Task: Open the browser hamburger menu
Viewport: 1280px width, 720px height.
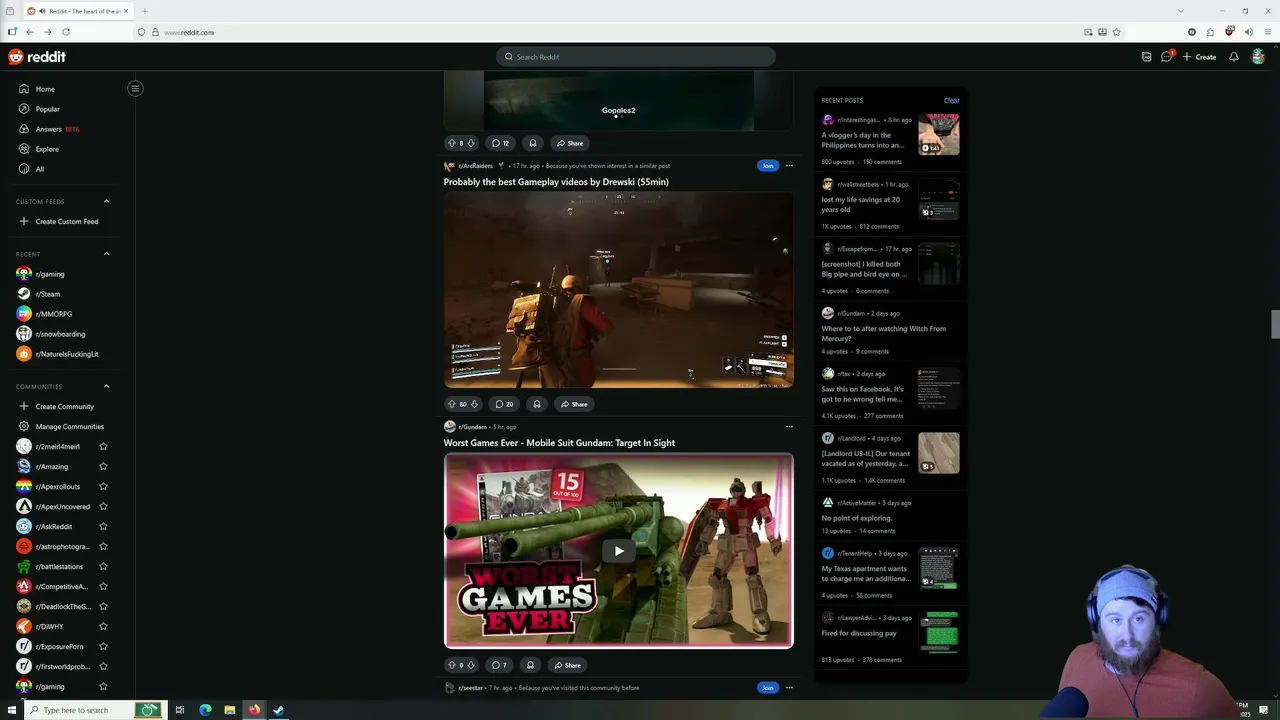Action: coord(1267,32)
